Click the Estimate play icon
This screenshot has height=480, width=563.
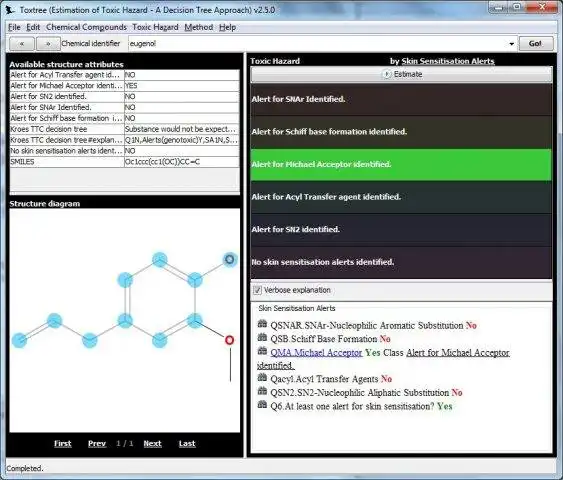387,74
